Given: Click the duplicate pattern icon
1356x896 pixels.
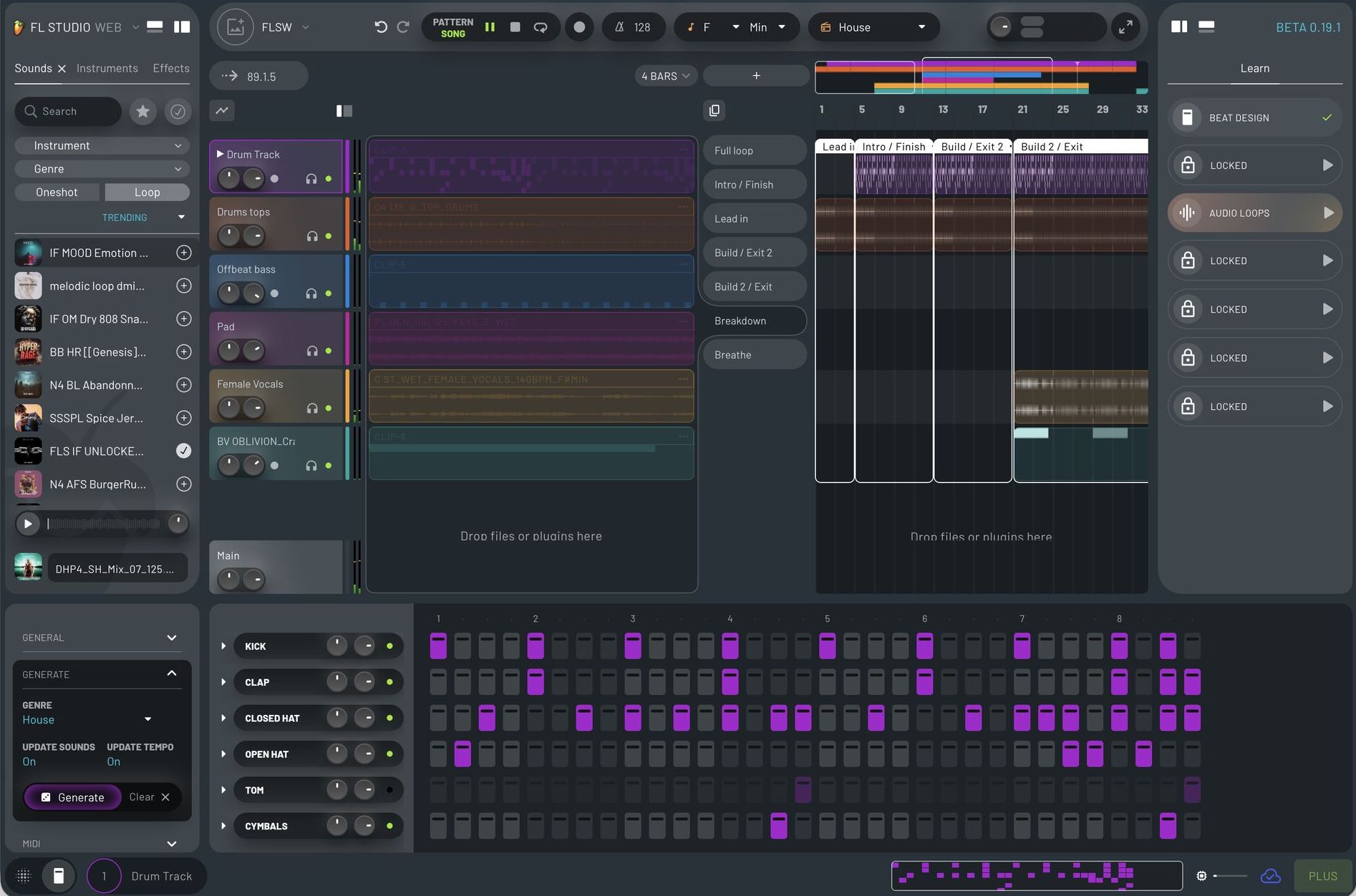Looking at the screenshot, I should tap(714, 110).
